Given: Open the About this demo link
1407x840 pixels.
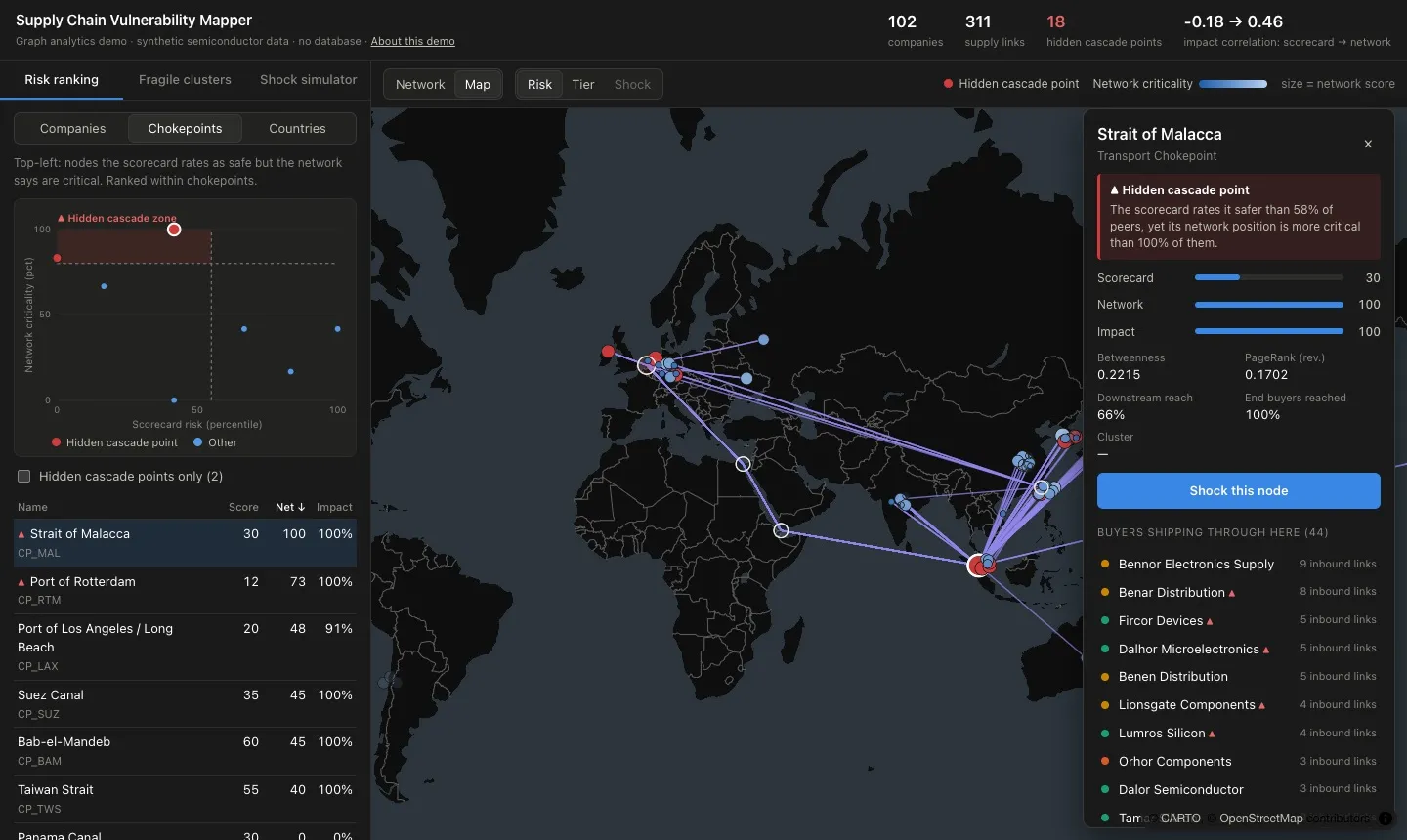Looking at the screenshot, I should click(x=412, y=42).
